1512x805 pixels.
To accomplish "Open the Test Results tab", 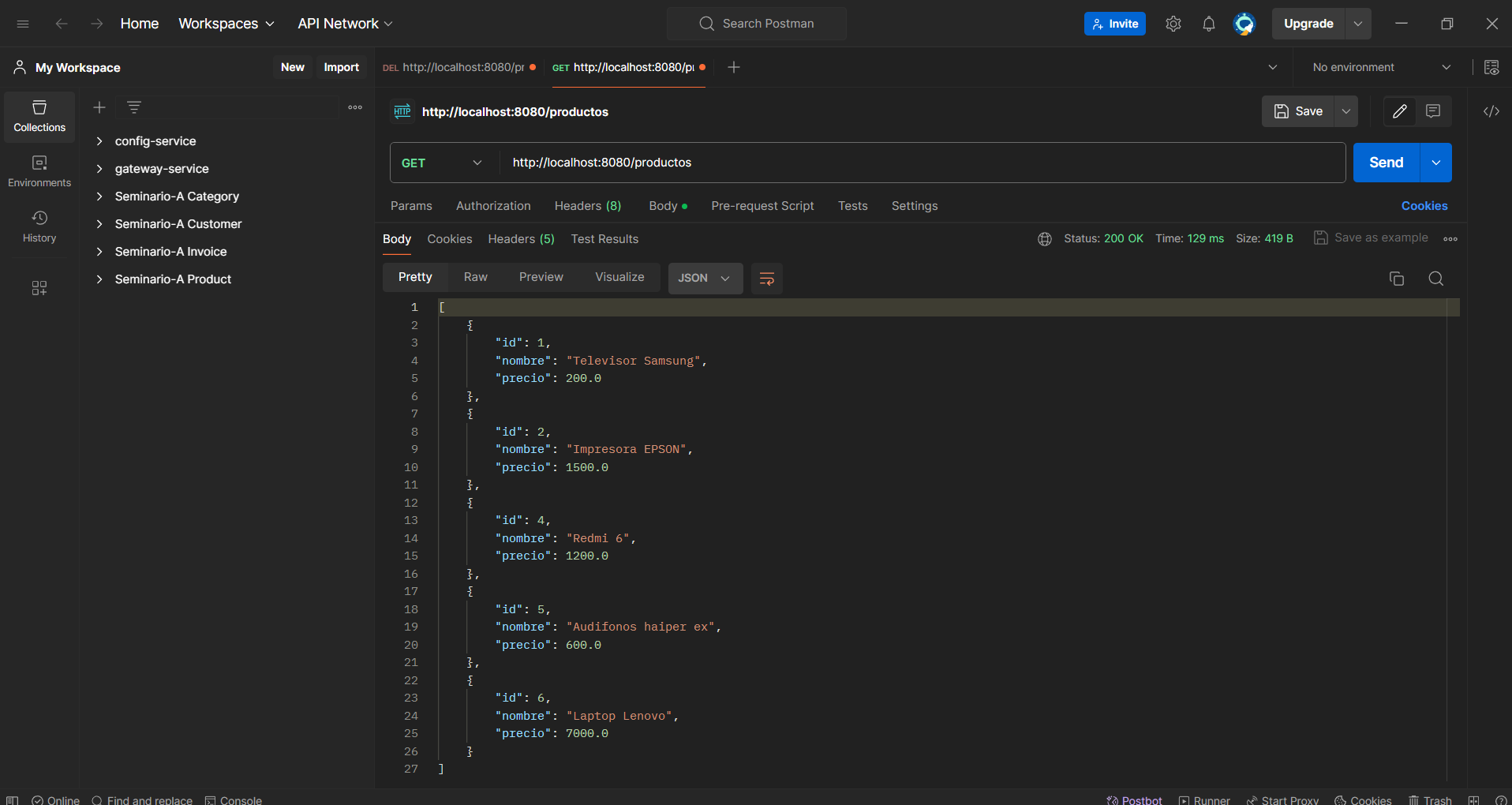I will tap(604, 239).
